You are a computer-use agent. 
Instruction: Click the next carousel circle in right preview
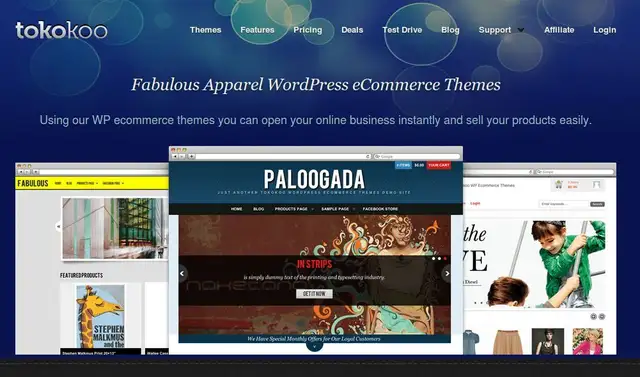pos(602,316)
